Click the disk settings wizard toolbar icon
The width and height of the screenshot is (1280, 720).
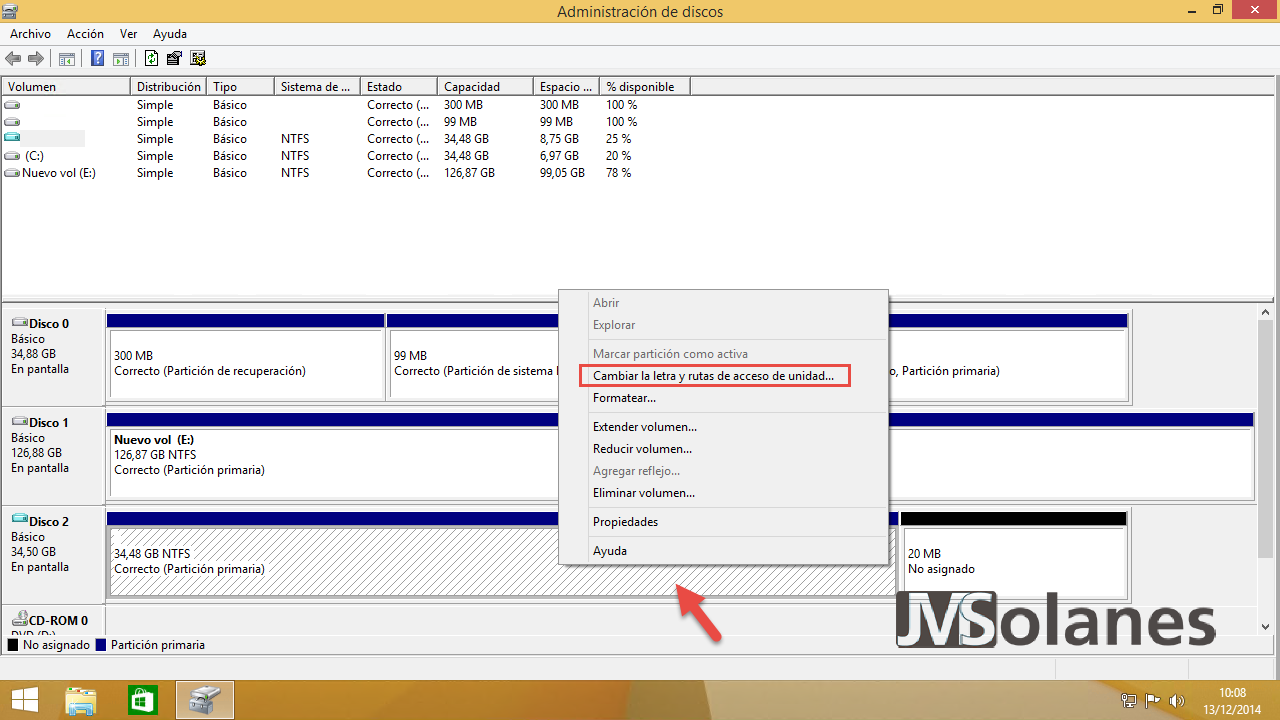coord(198,58)
